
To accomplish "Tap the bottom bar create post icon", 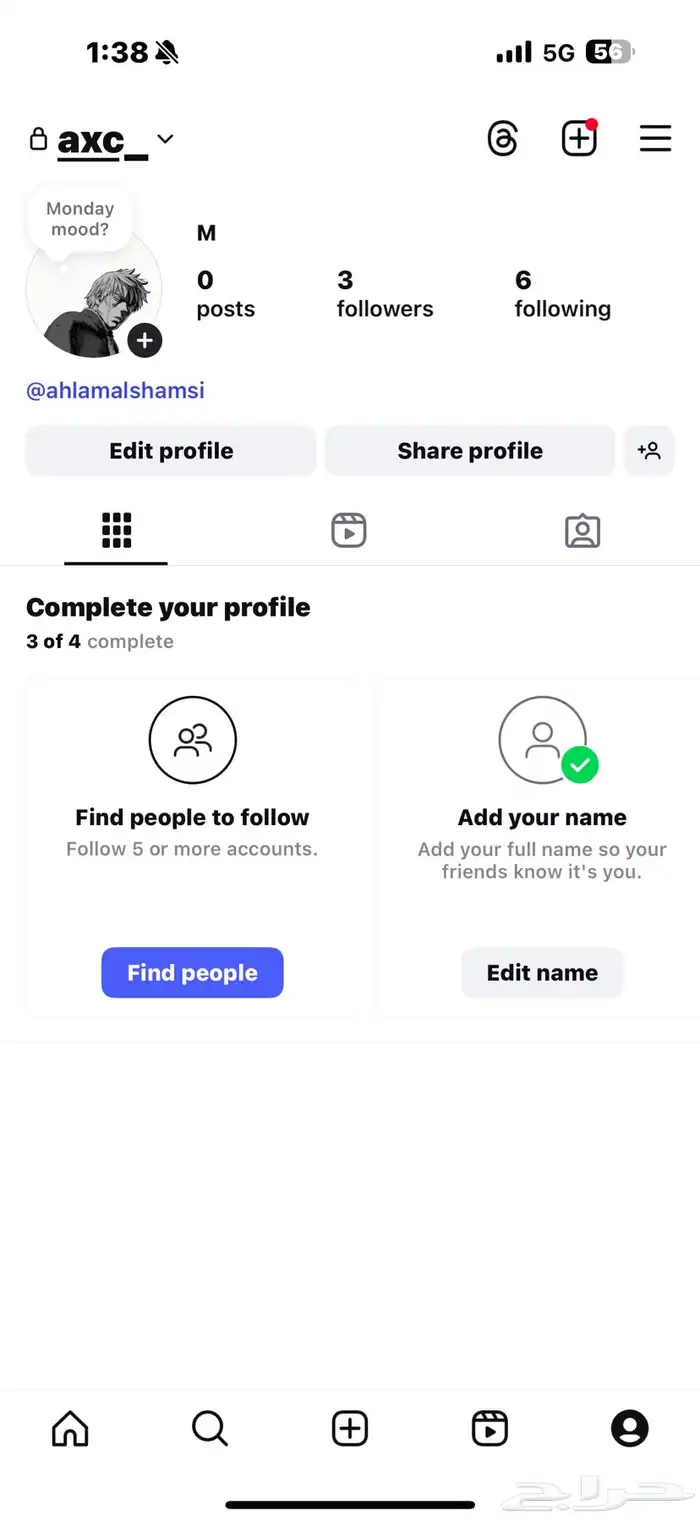I will 350,1428.
